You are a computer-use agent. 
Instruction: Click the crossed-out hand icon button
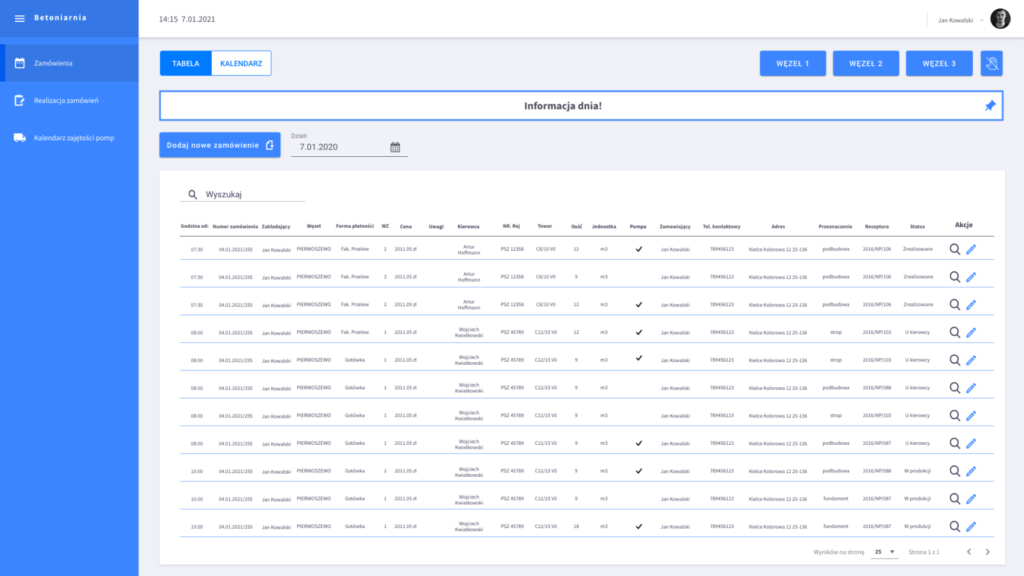(x=991, y=63)
